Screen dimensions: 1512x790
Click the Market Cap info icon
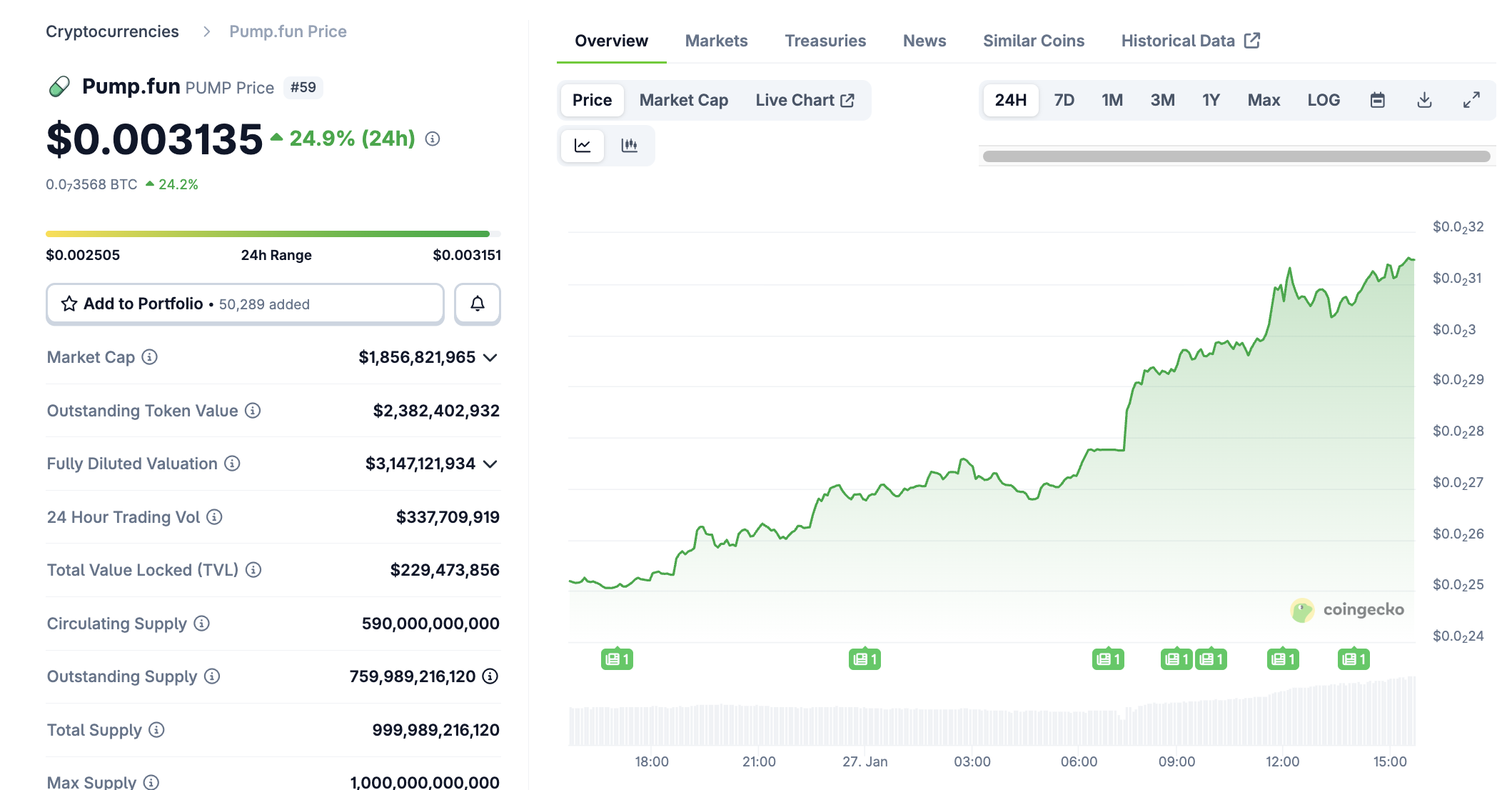(148, 357)
